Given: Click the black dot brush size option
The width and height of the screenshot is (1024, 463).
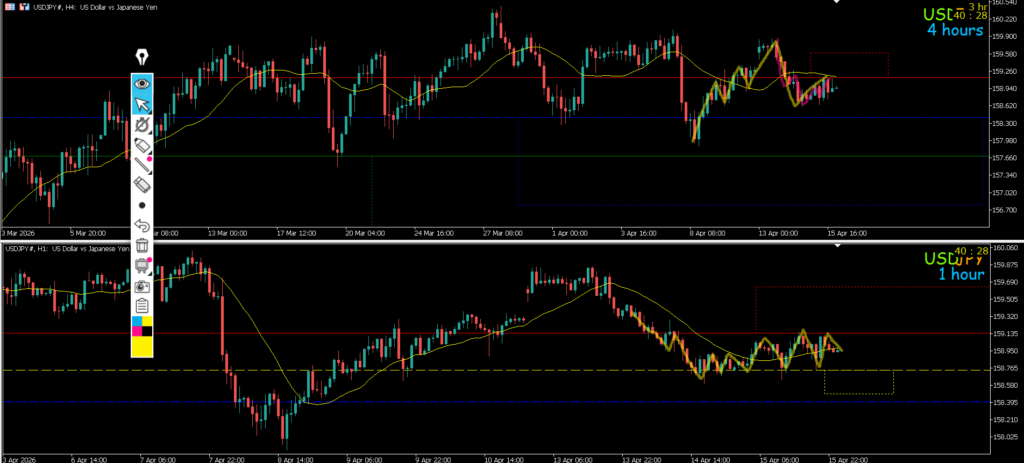Looking at the screenshot, I should [x=142, y=205].
